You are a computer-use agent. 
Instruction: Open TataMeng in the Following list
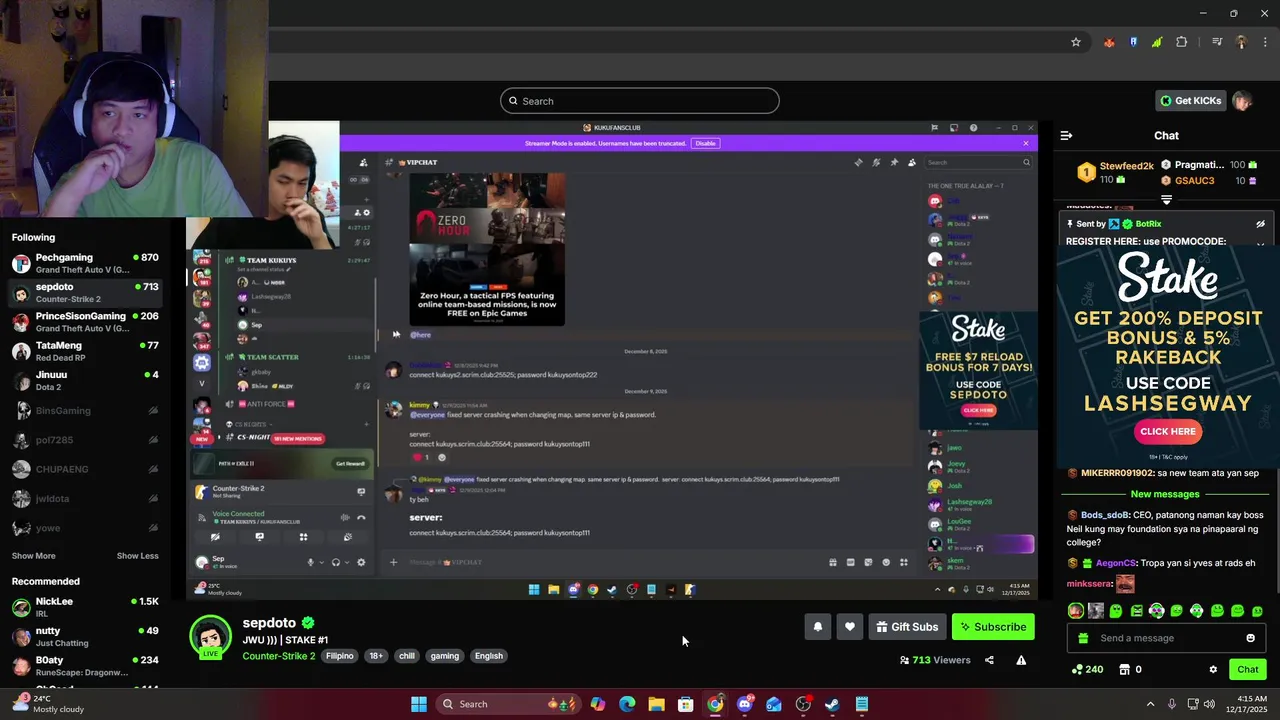pyautogui.click(x=85, y=351)
